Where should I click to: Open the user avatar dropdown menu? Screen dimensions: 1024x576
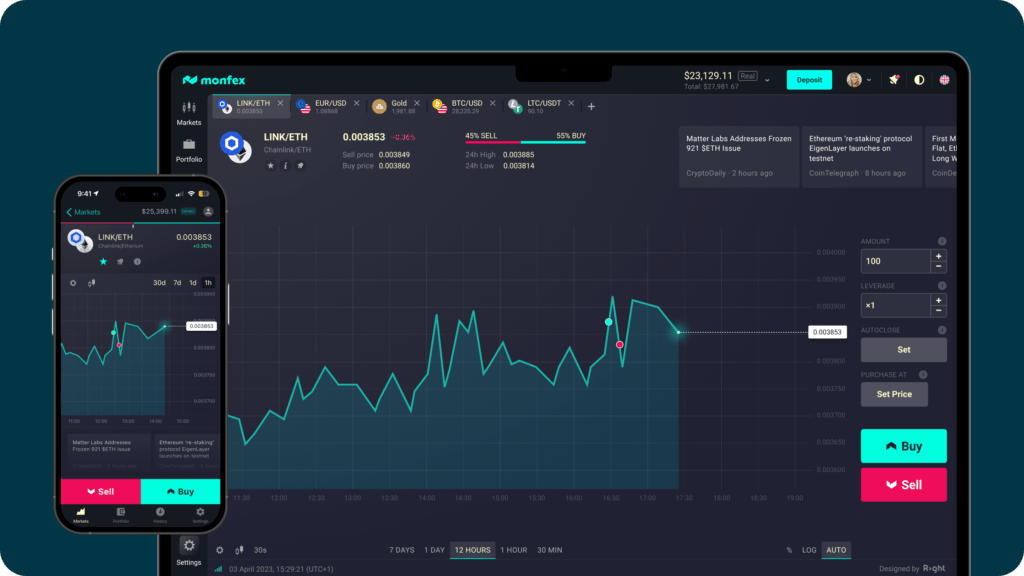point(858,80)
